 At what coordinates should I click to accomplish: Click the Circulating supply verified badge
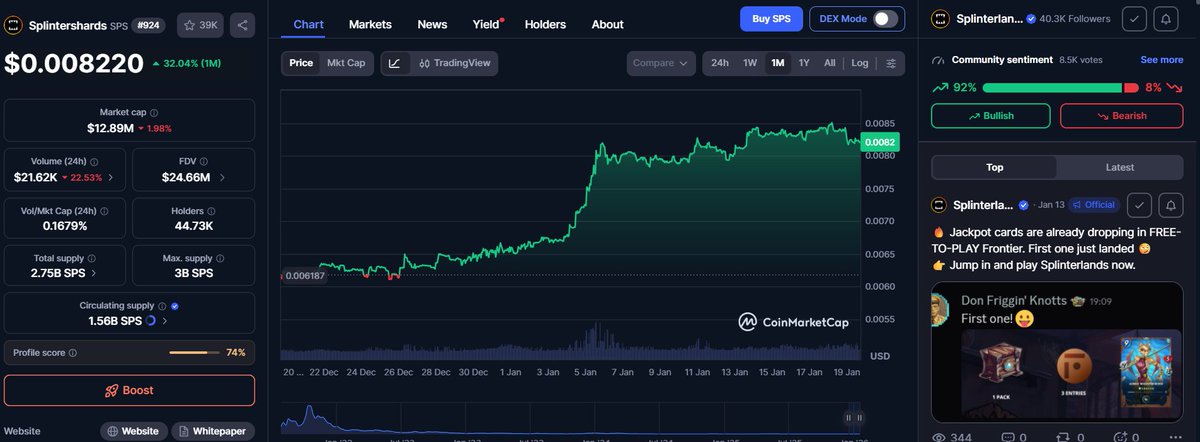coord(175,306)
